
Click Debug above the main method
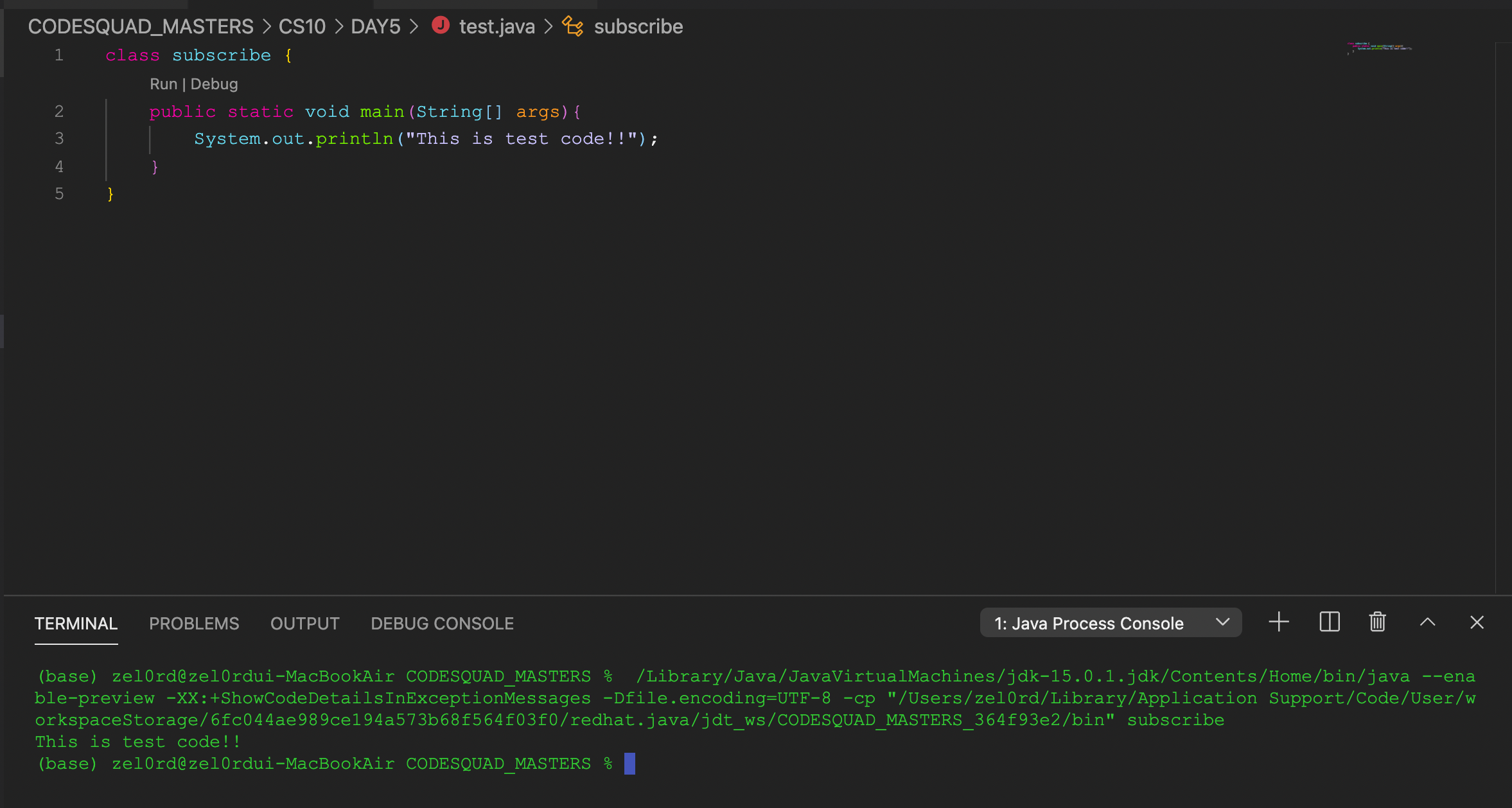(214, 84)
